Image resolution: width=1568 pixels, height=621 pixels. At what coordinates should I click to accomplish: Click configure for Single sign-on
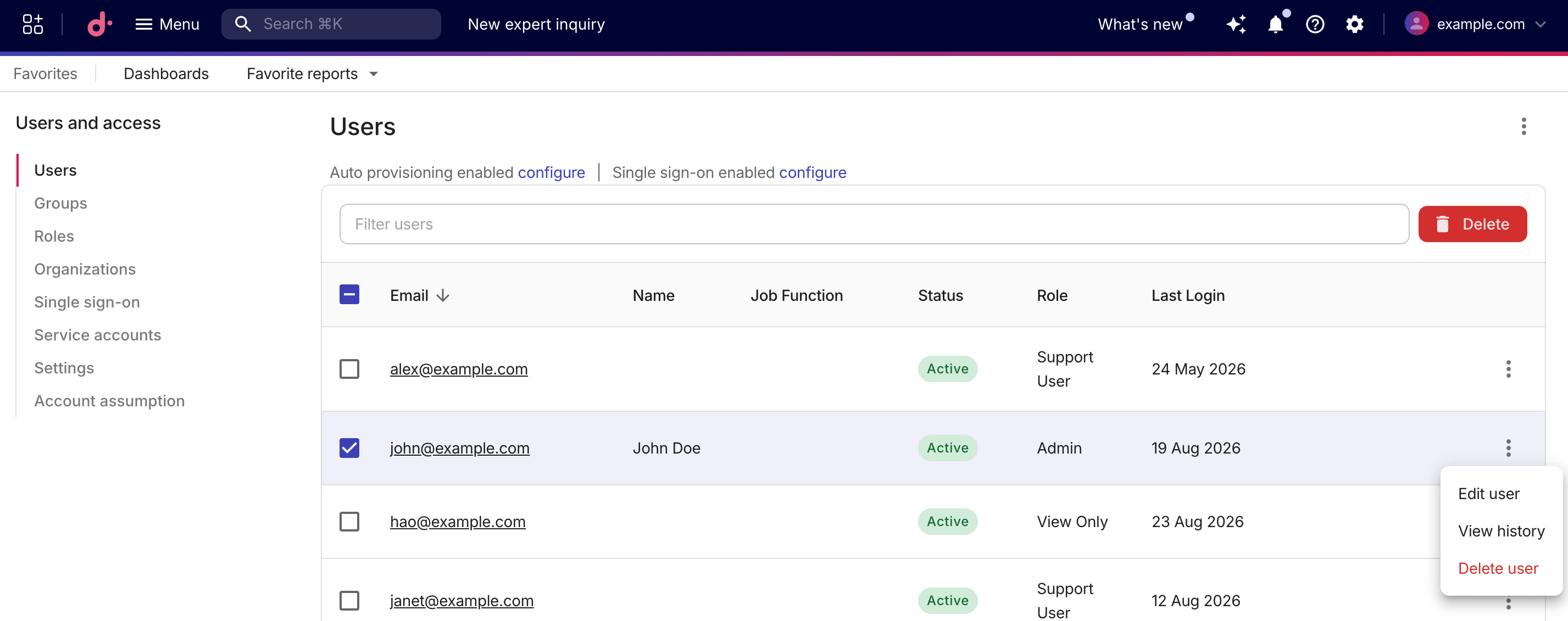813,173
